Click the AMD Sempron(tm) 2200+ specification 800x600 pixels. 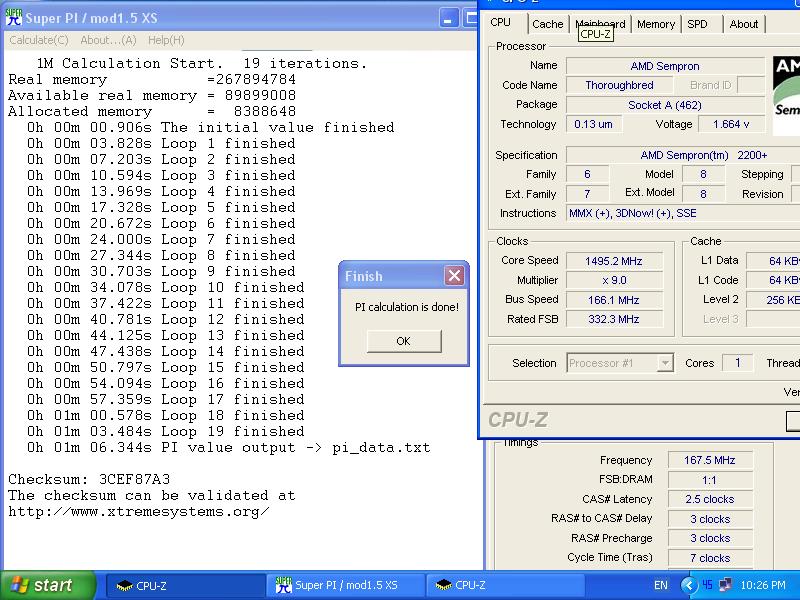683,155
